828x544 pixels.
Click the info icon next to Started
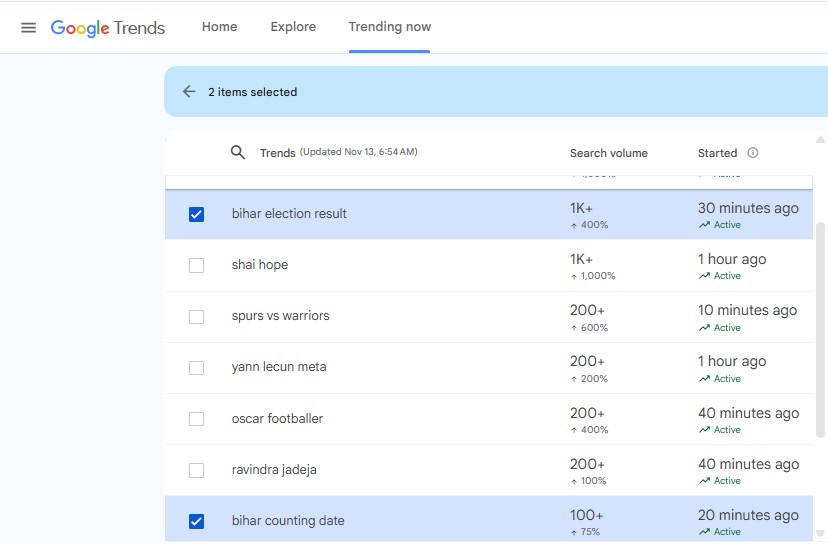click(x=753, y=153)
